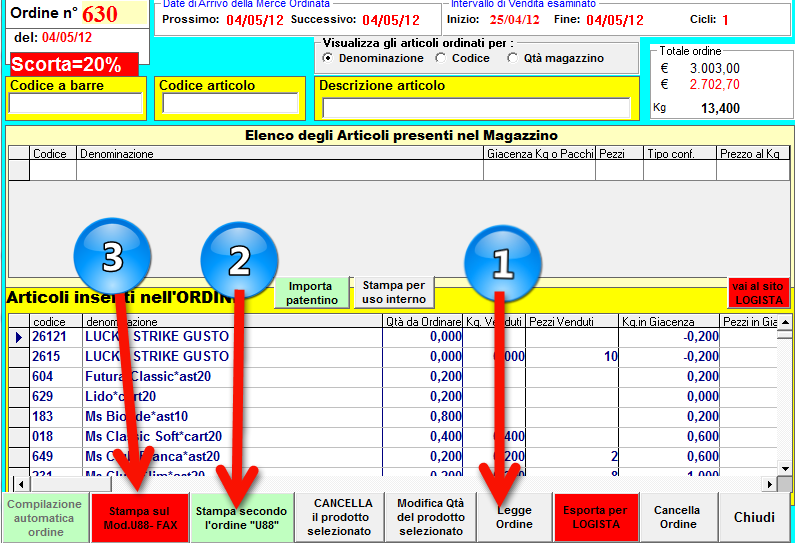Click the order number 630 field
795x543 pixels.
[x=114, y=14]
